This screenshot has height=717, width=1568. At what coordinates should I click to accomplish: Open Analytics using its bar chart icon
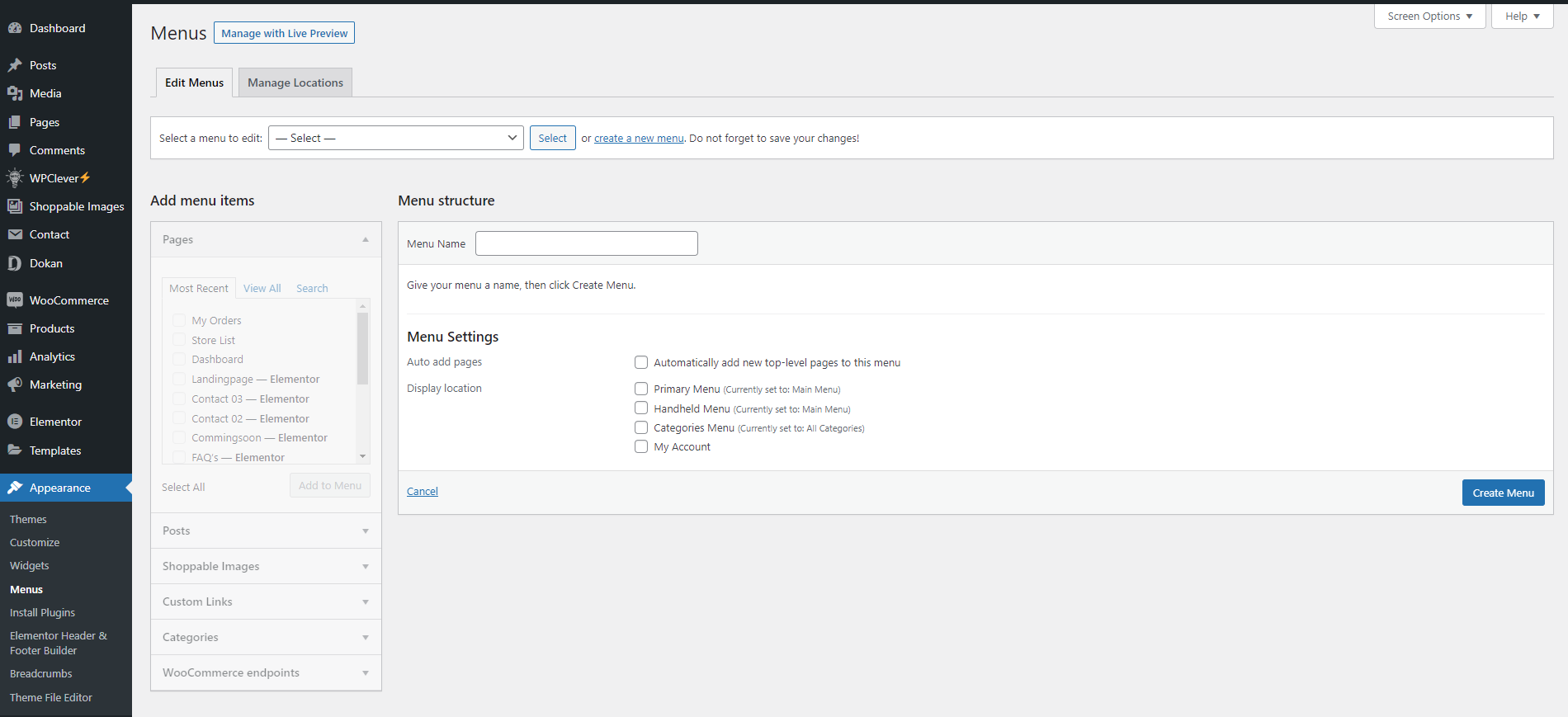coord(15,356)
